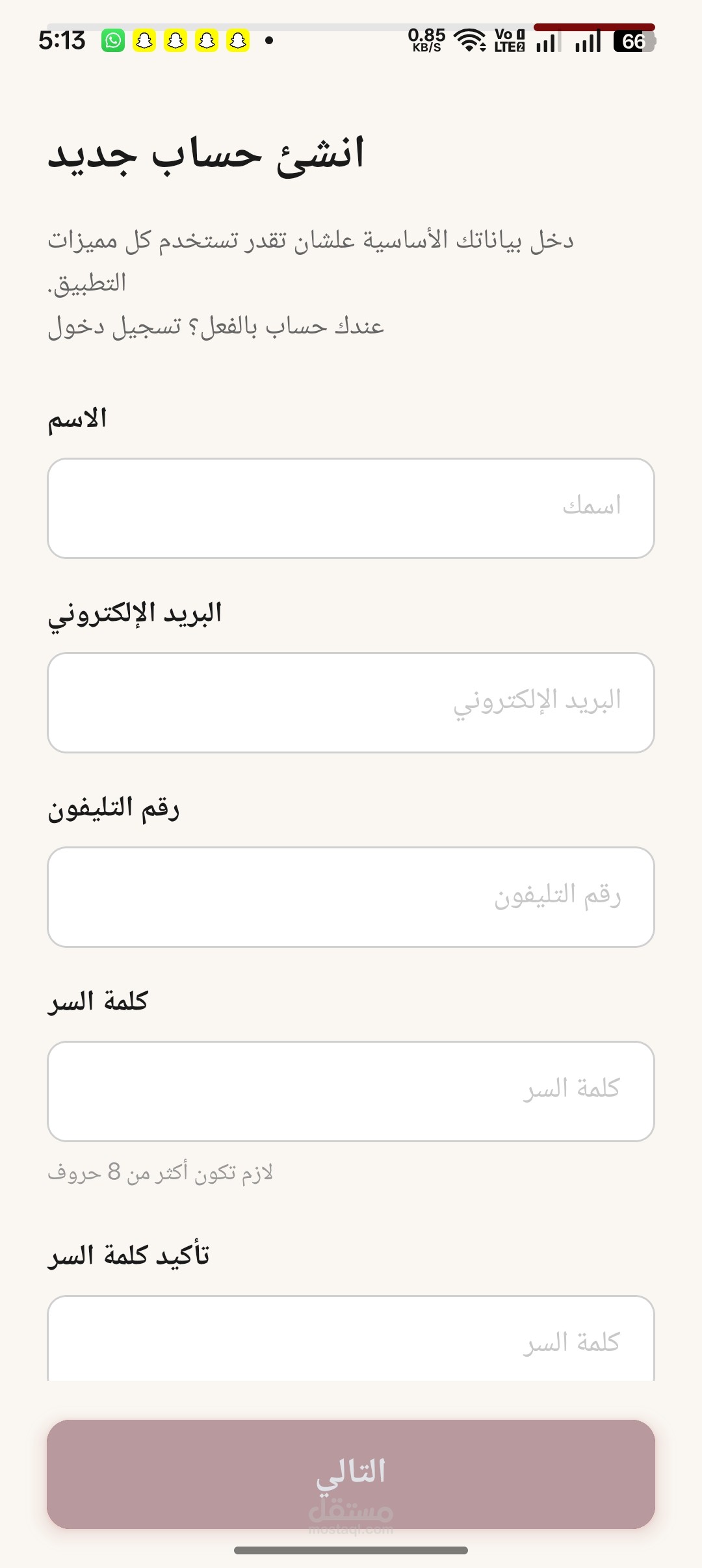Screen dimensions: 702x1568
Task: Tap the 5:13 clock in status bar
Action: tap(62, 41)
